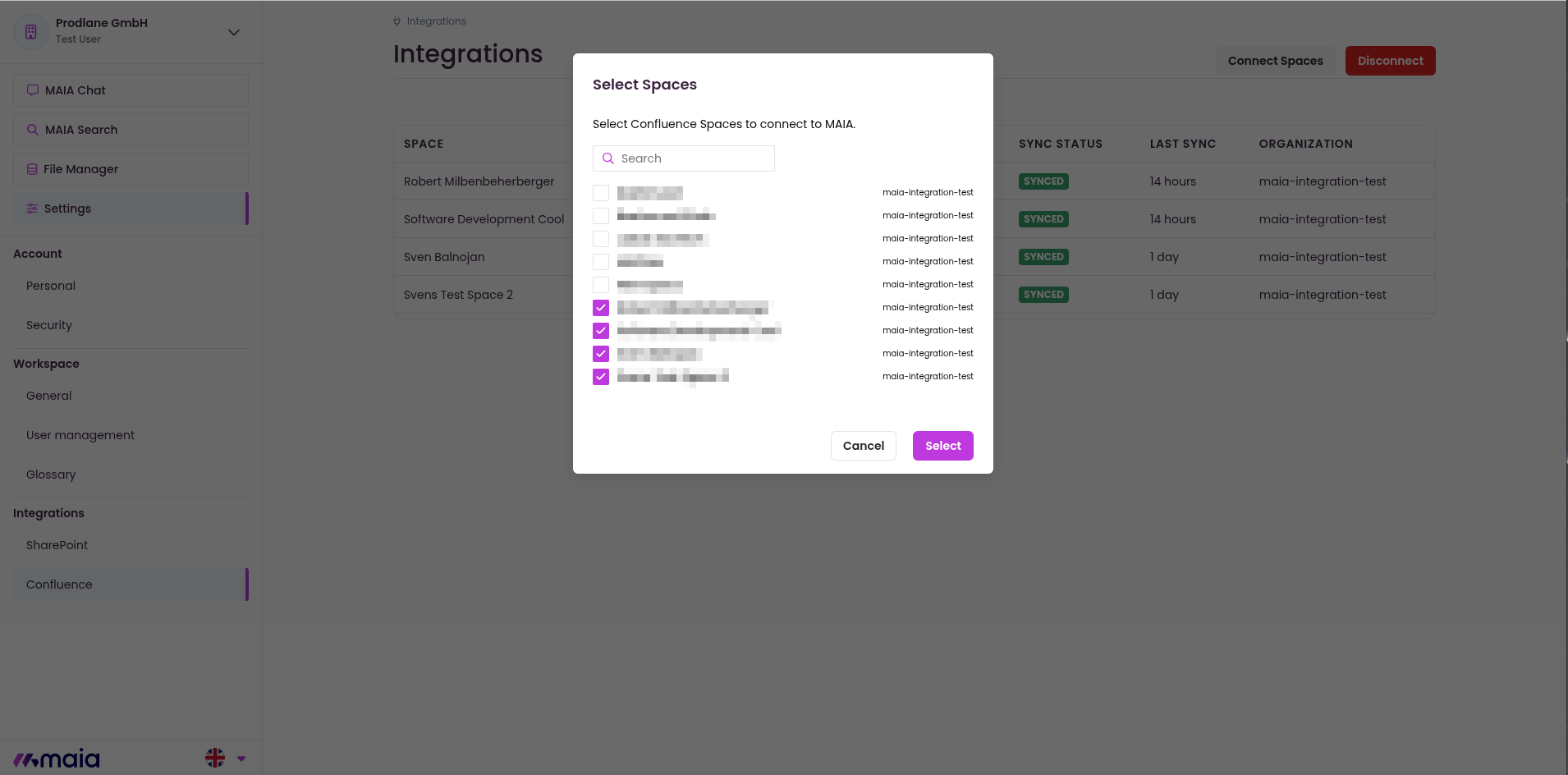This screenshot has height=775, width=1568.
Task: Expand the Prodlane GmbH workspace switcher chevron
Action: 234,33
